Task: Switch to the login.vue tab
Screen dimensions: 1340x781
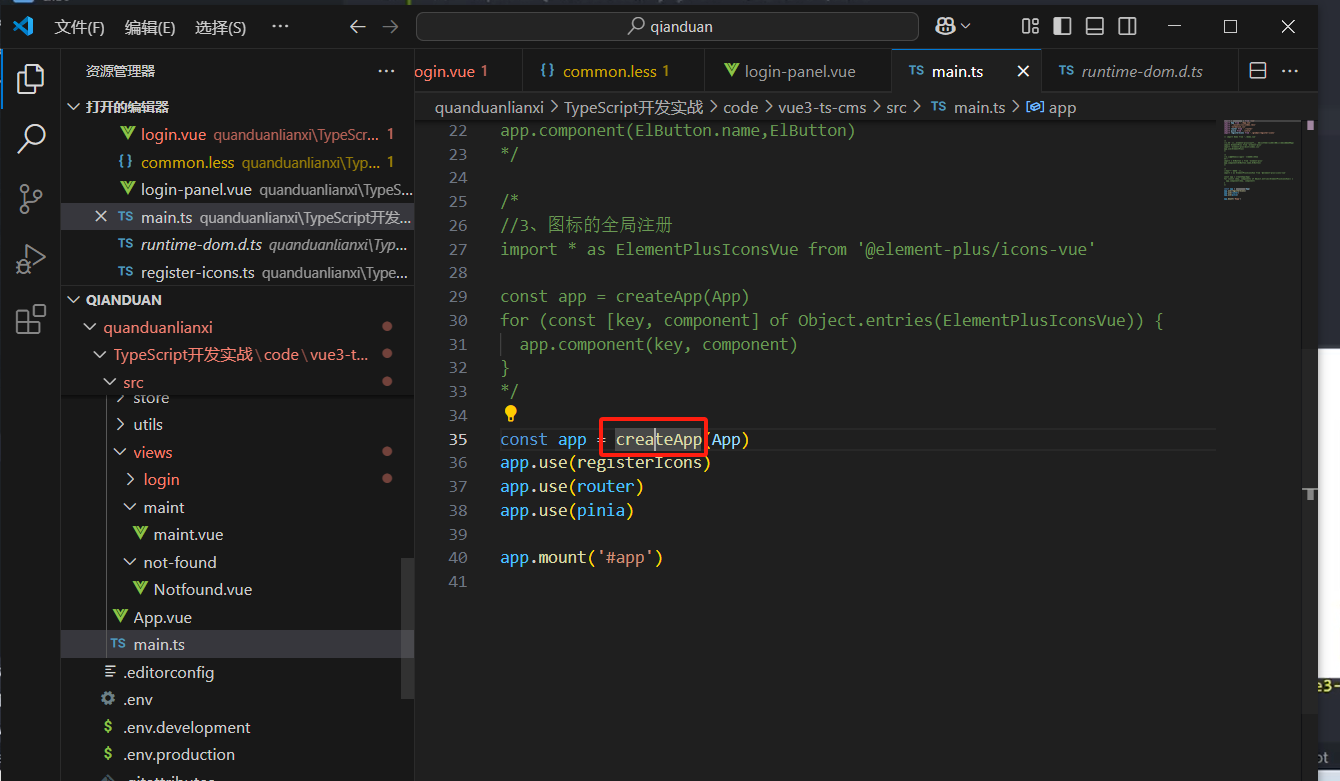Action: point(468,71)
